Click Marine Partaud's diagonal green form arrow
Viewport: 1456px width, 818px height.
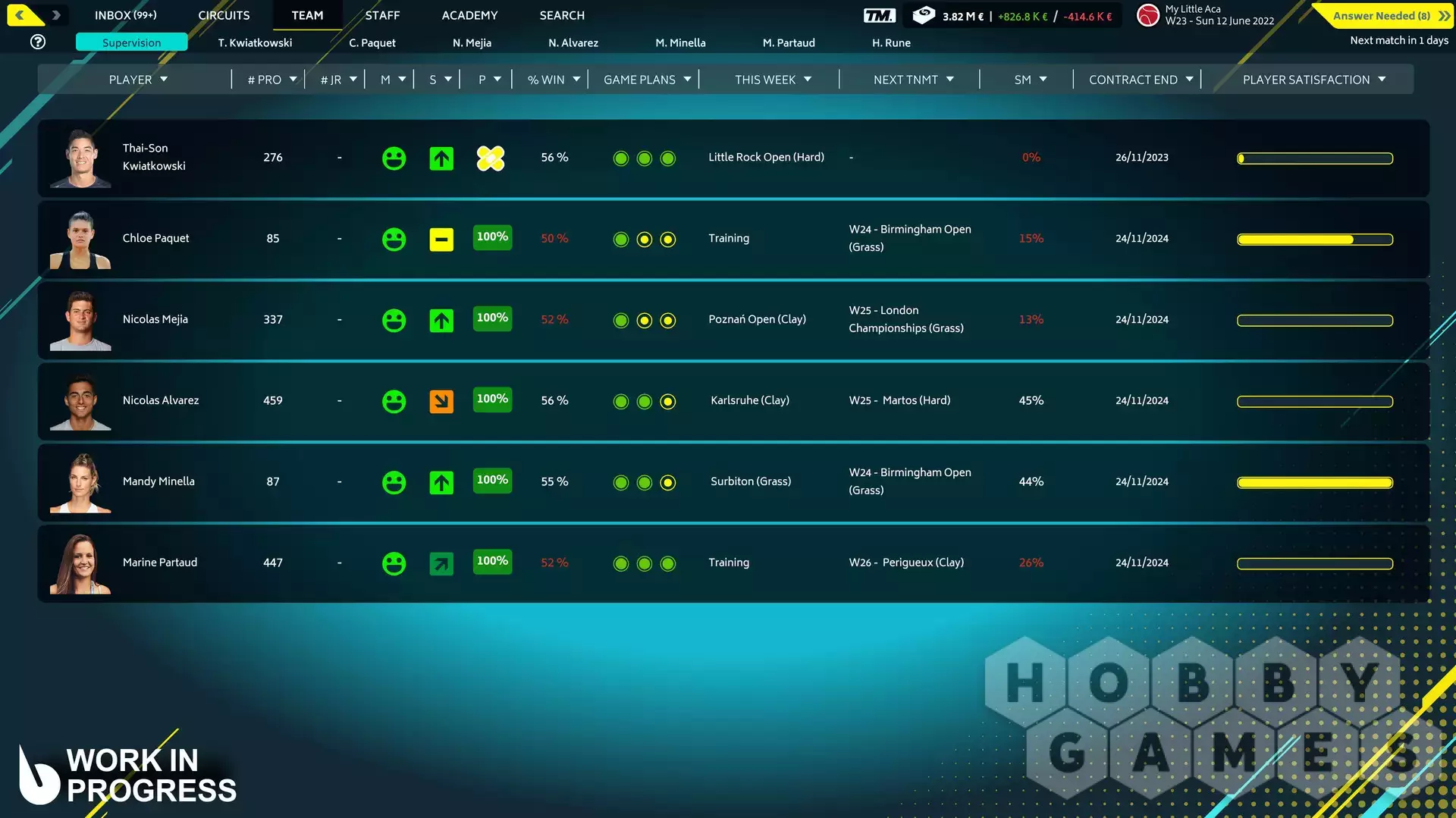point(441,563)
